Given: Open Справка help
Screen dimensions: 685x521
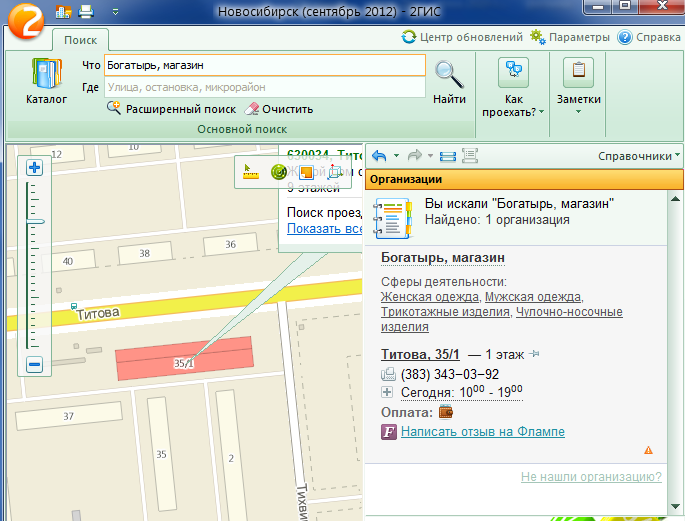Looking at the screenshot, I should pos(649,37).
